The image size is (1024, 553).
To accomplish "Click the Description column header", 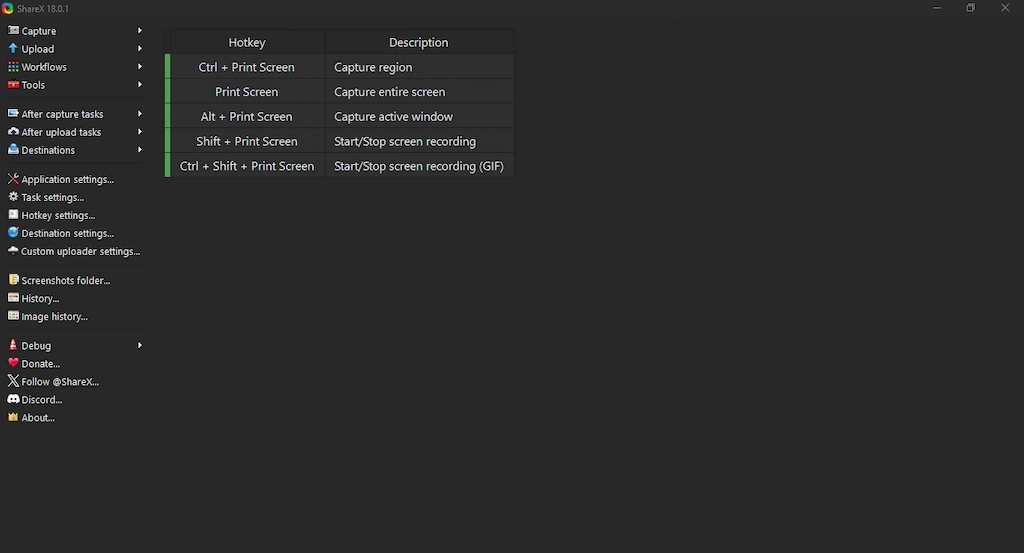I will coord(419,42).
